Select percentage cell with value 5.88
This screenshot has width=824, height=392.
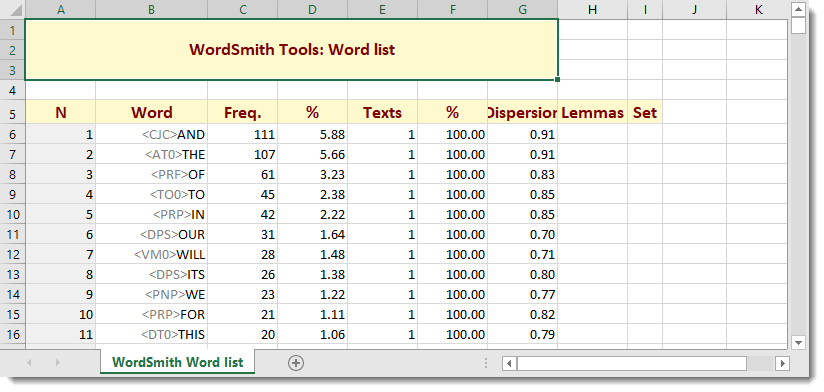pos(312,135)
